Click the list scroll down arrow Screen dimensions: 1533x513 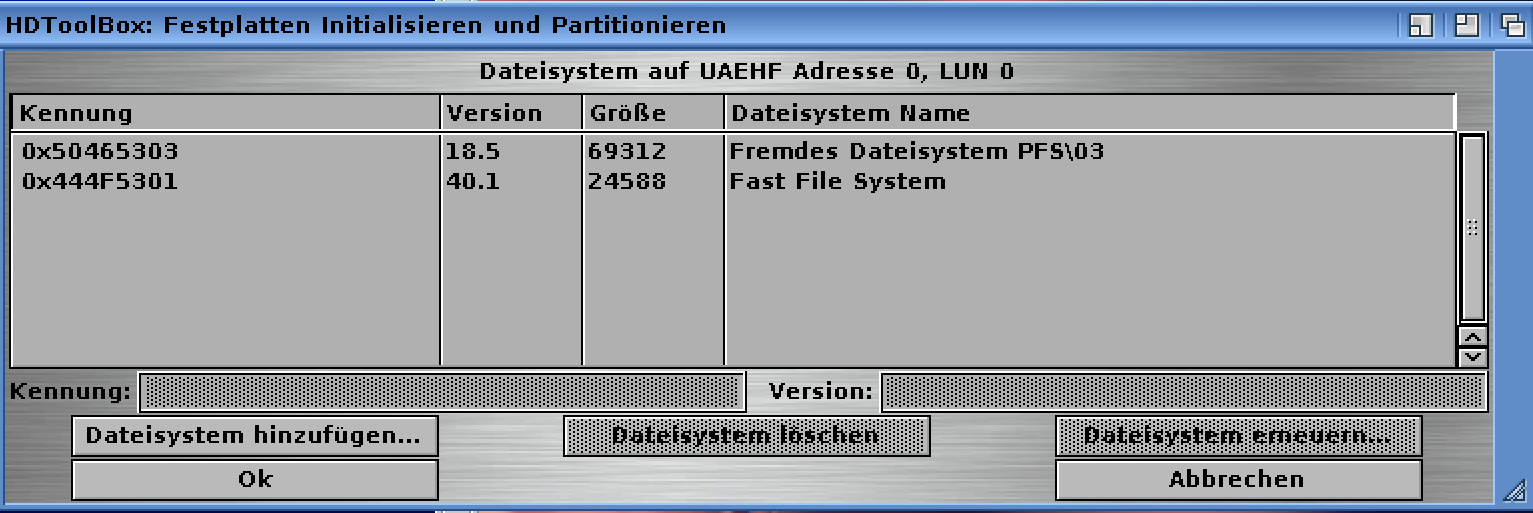[x=1473, y=357]
